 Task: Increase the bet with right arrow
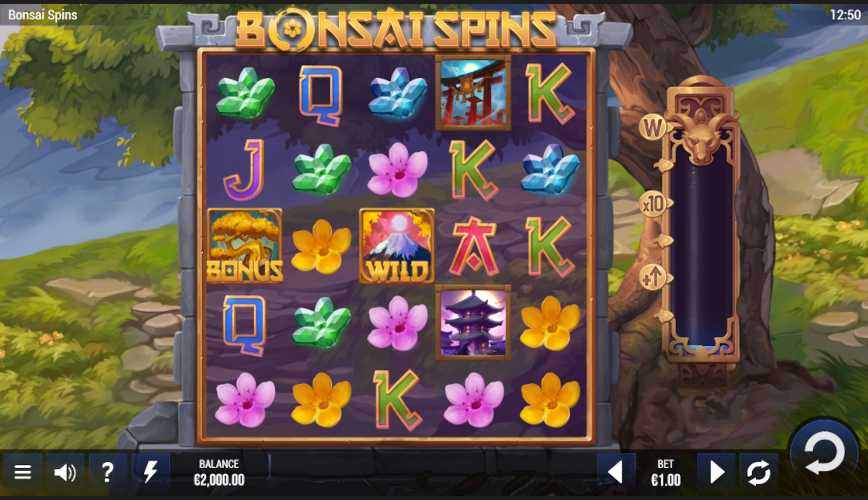716,472
